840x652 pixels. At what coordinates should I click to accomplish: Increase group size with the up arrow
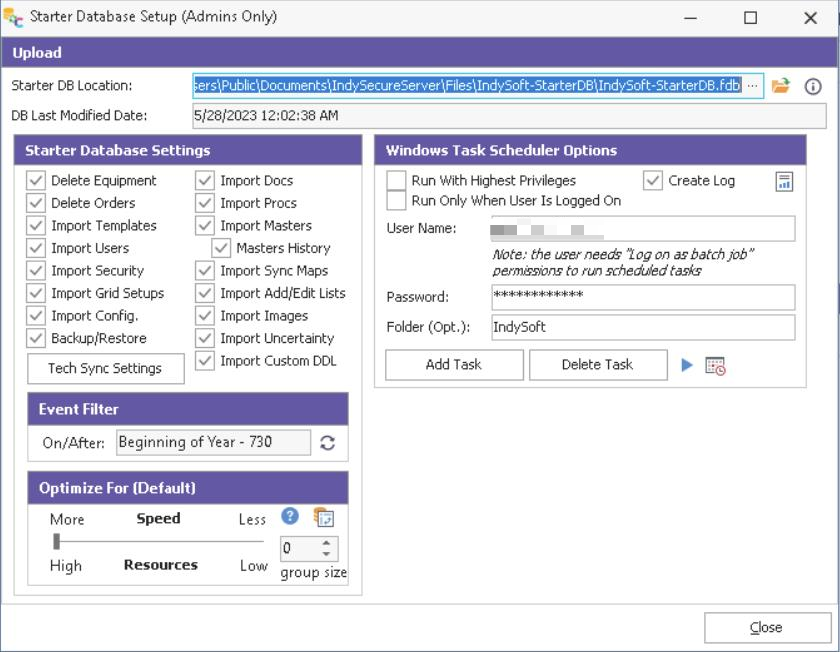pos(326,543)
